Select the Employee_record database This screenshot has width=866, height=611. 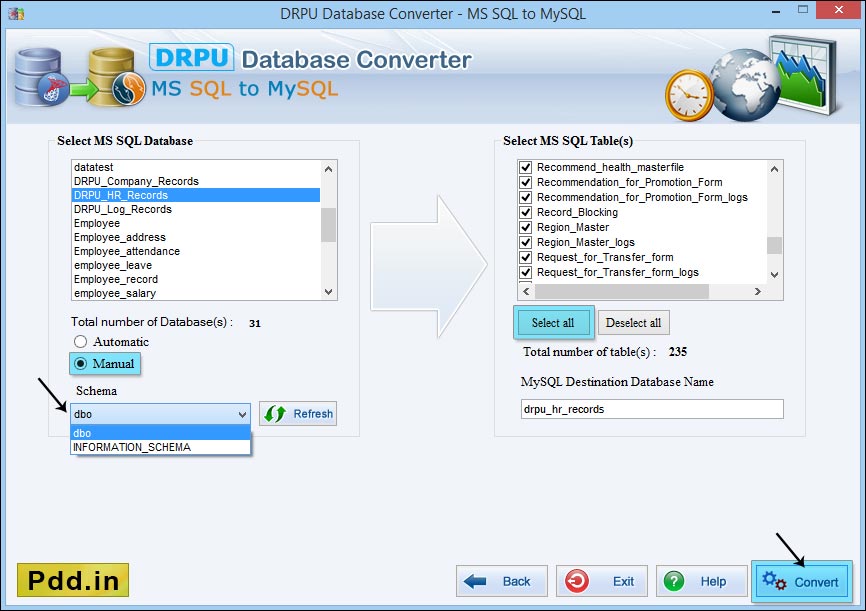tap(196, 280)
